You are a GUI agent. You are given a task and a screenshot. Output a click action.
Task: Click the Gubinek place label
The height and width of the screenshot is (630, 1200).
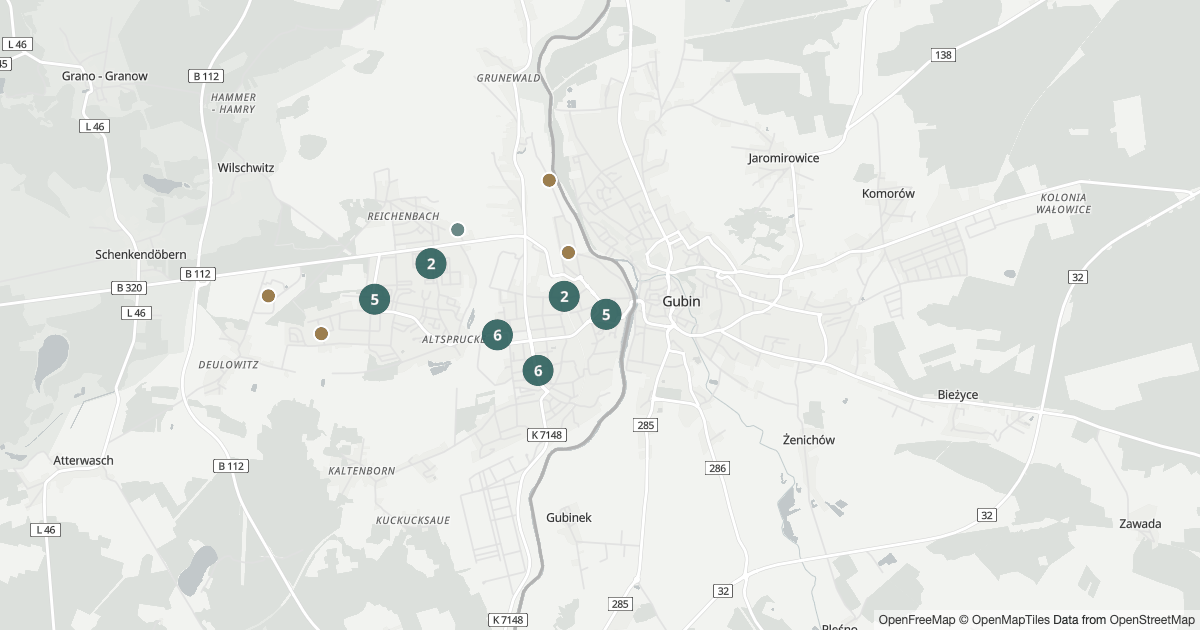pyautogui.click(x=569, y=517)
